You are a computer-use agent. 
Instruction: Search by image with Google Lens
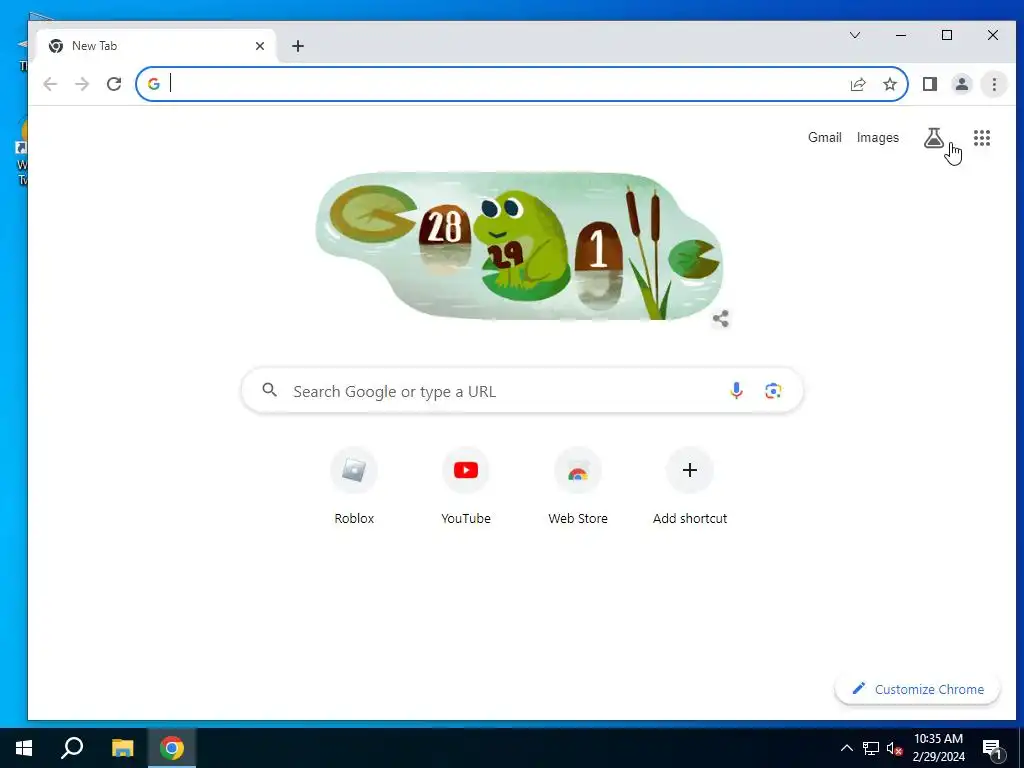pos(773,391)
